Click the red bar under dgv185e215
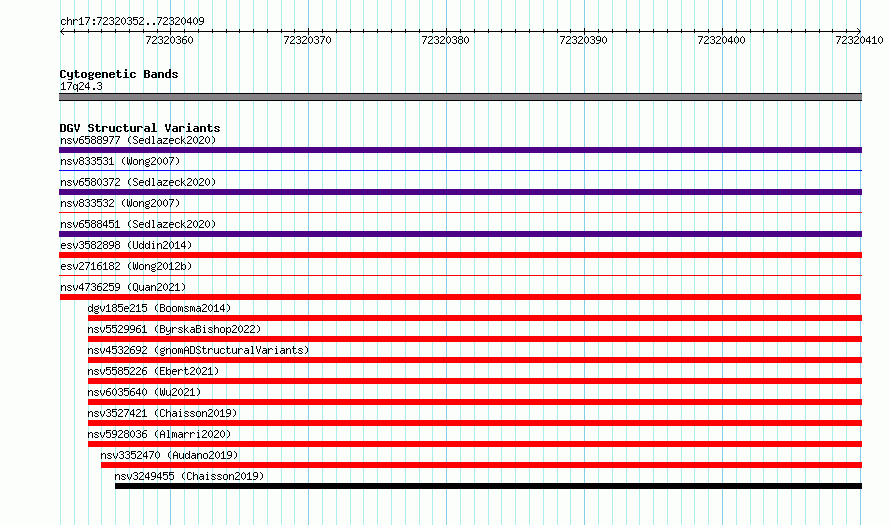The height and width of the screenshot is (525, 890). (x=475, y=318)
